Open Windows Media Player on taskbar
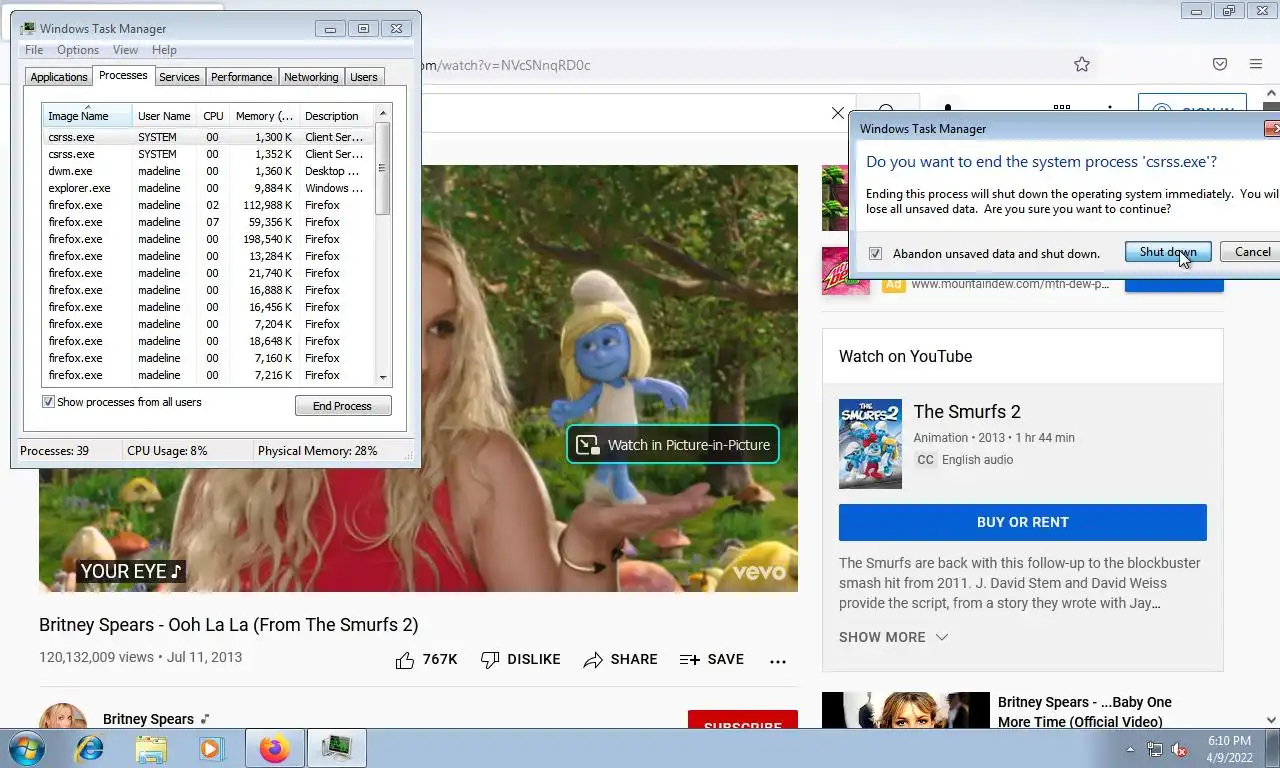 click(x=211, y=748)
